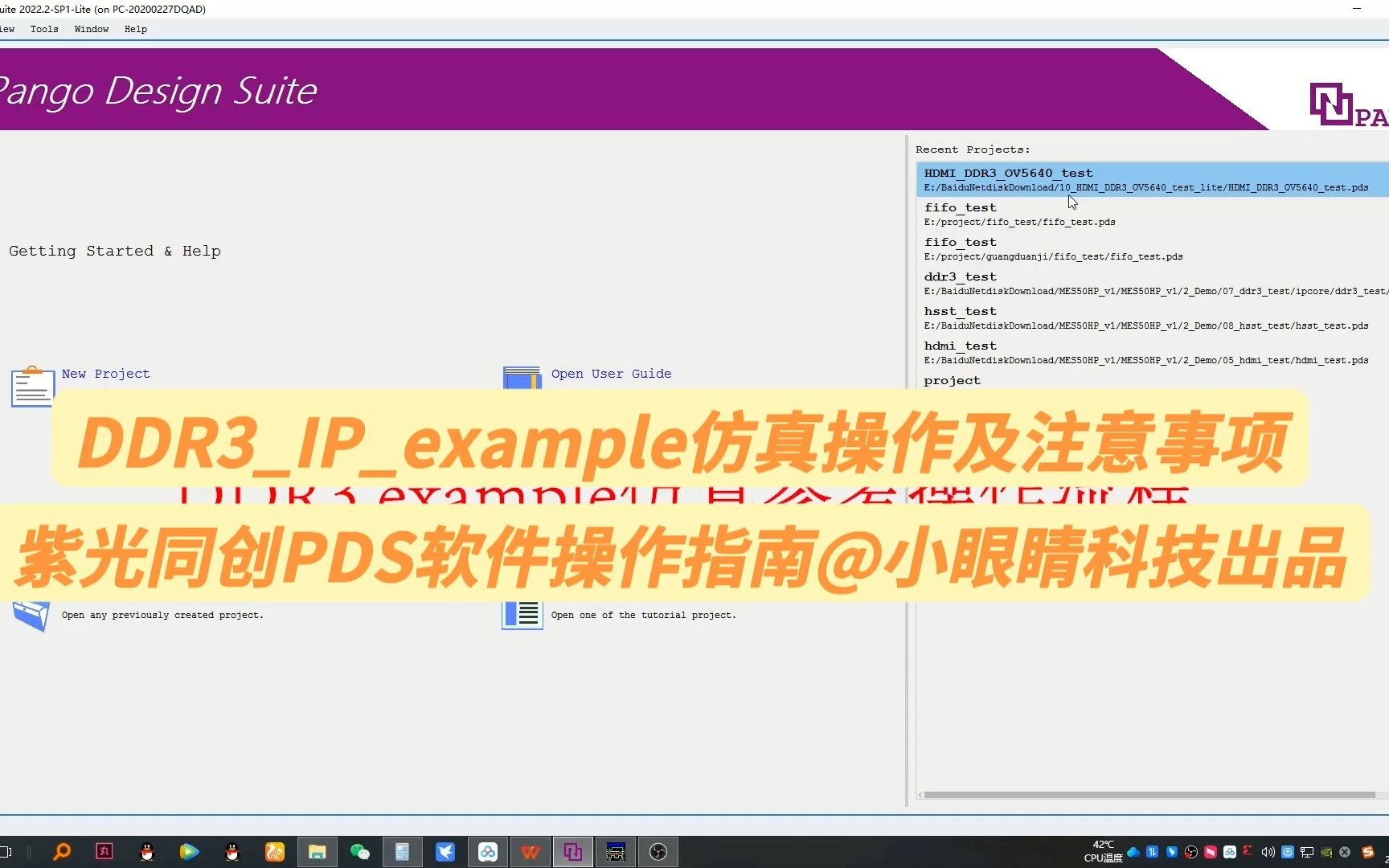
Task: Select HDMI_DDR3_OV5640_test recent project
Action: (1153, 179)
